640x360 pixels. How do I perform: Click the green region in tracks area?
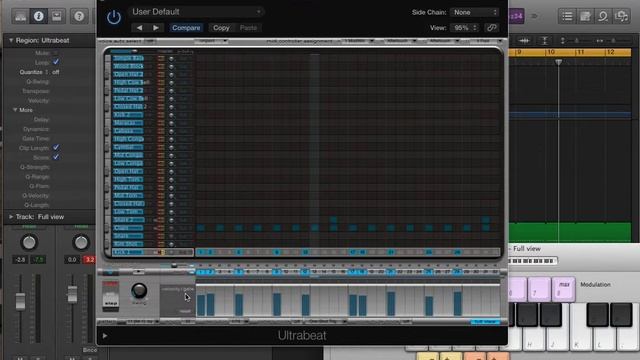(x=570, y=232)
